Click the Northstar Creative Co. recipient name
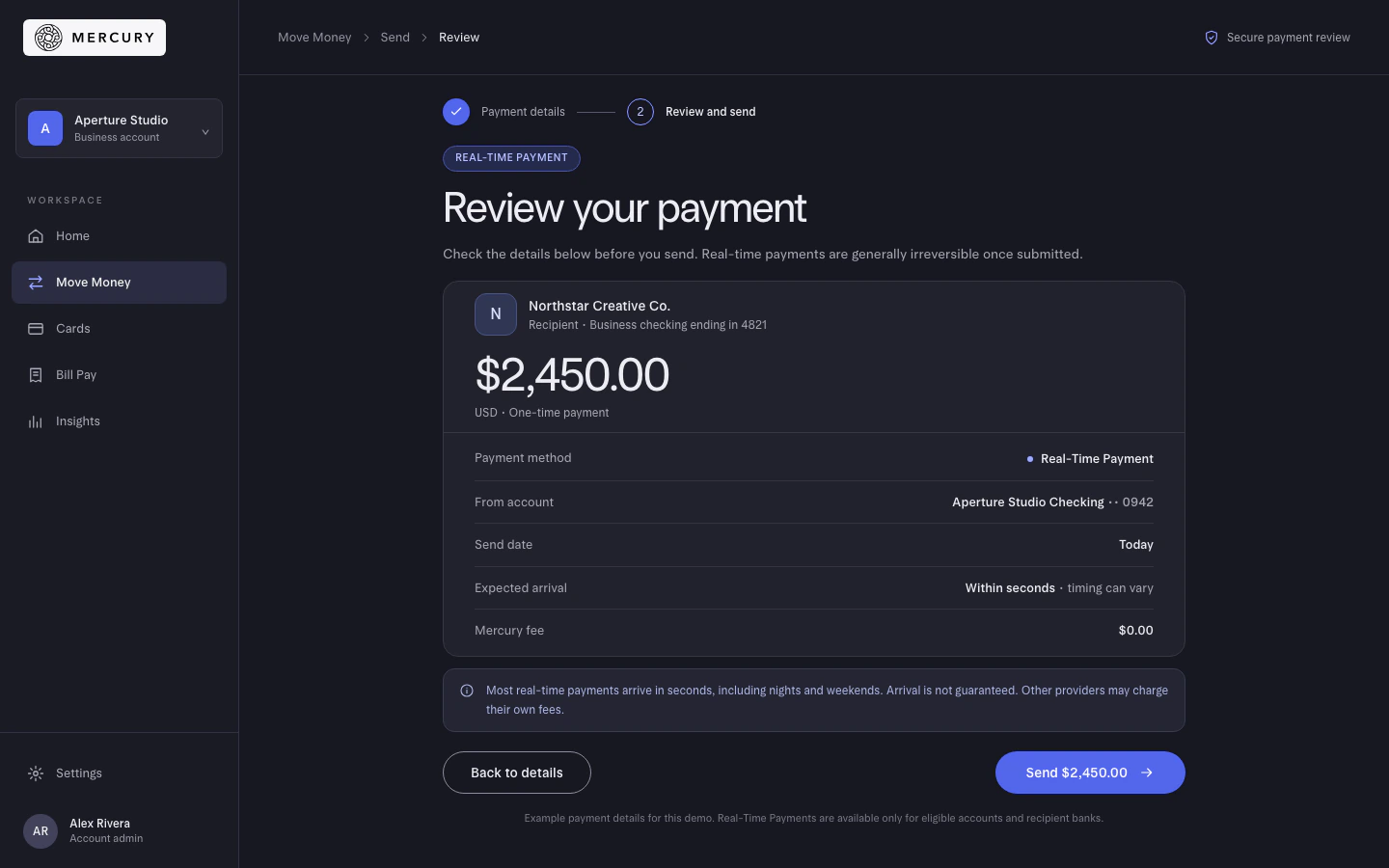Image resolution: width=1389 pixels, height=868 pixels. click(599, 306)
